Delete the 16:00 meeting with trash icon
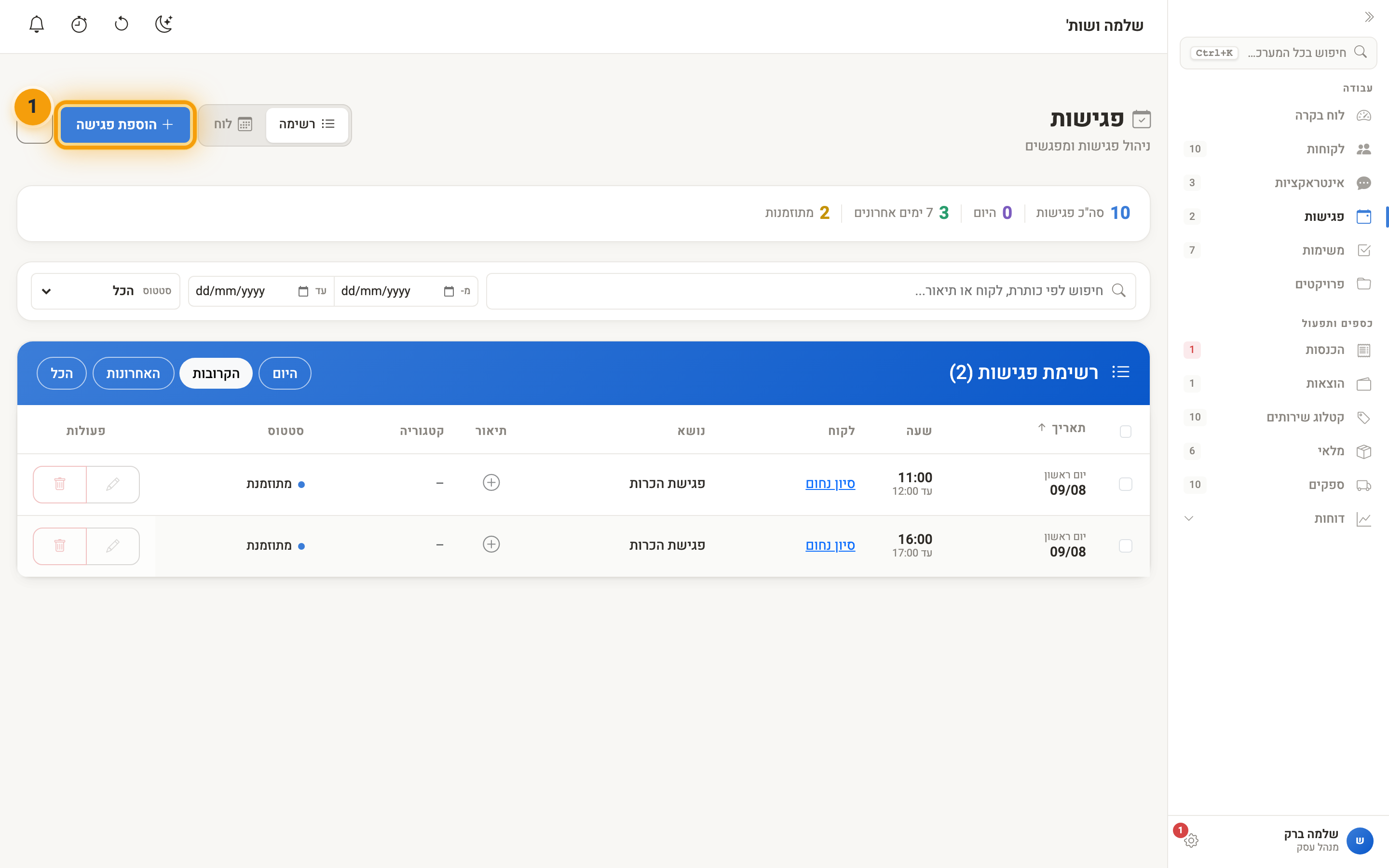Viewport: 1389px width, 868px height. point(60,546)
